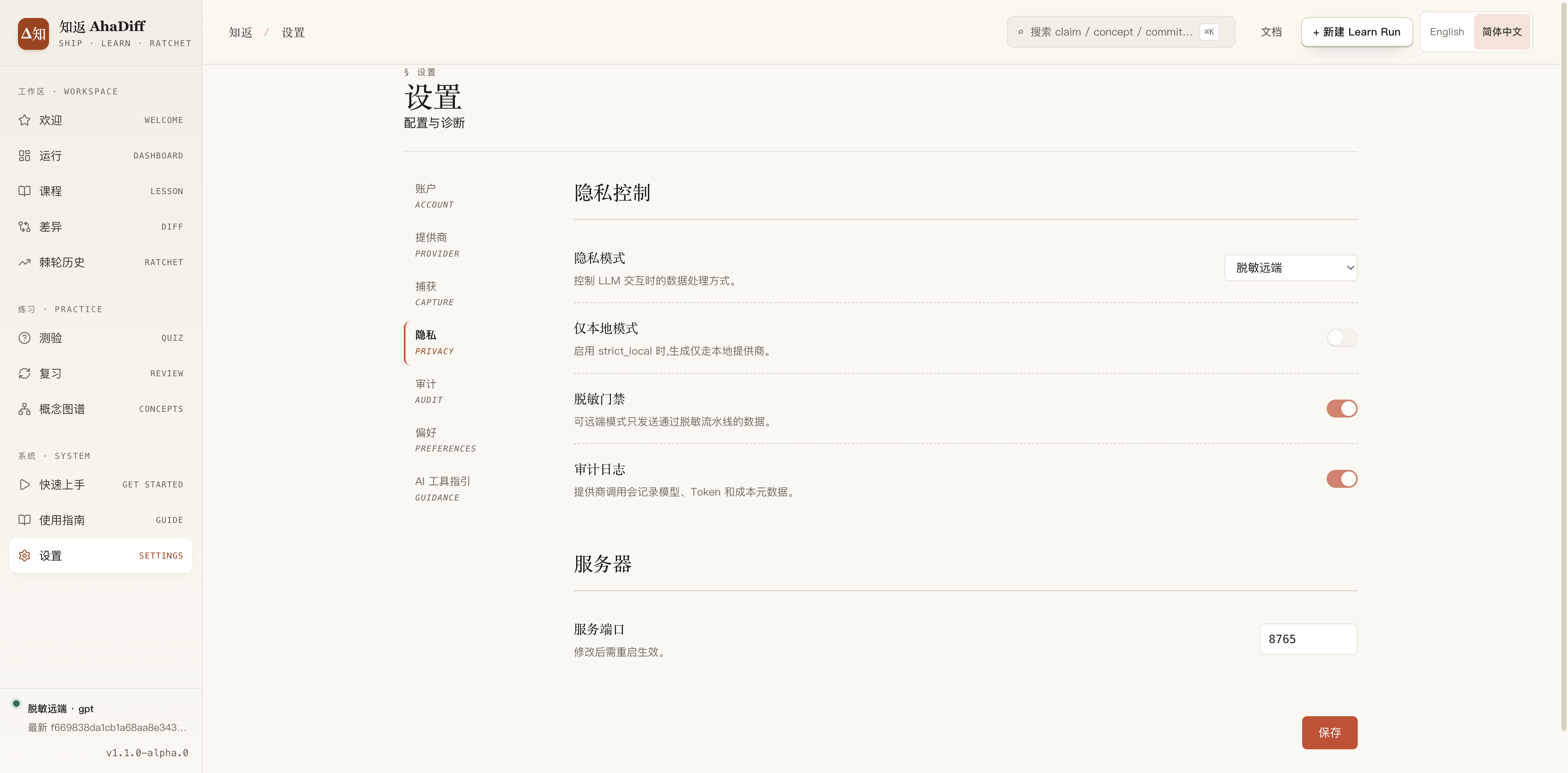Click the dashboard grid icon for 运行
Viewport: 1568px width, 773px height.
tap(24, 155)
